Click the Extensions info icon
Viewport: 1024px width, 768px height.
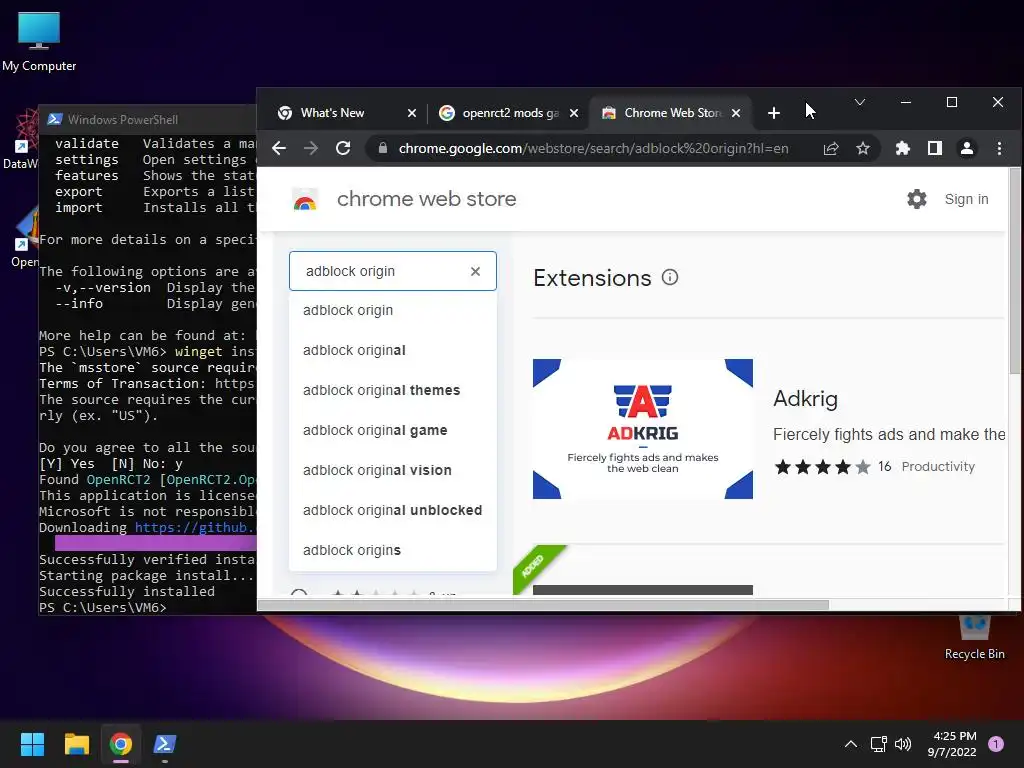click(x=670, y=278)
